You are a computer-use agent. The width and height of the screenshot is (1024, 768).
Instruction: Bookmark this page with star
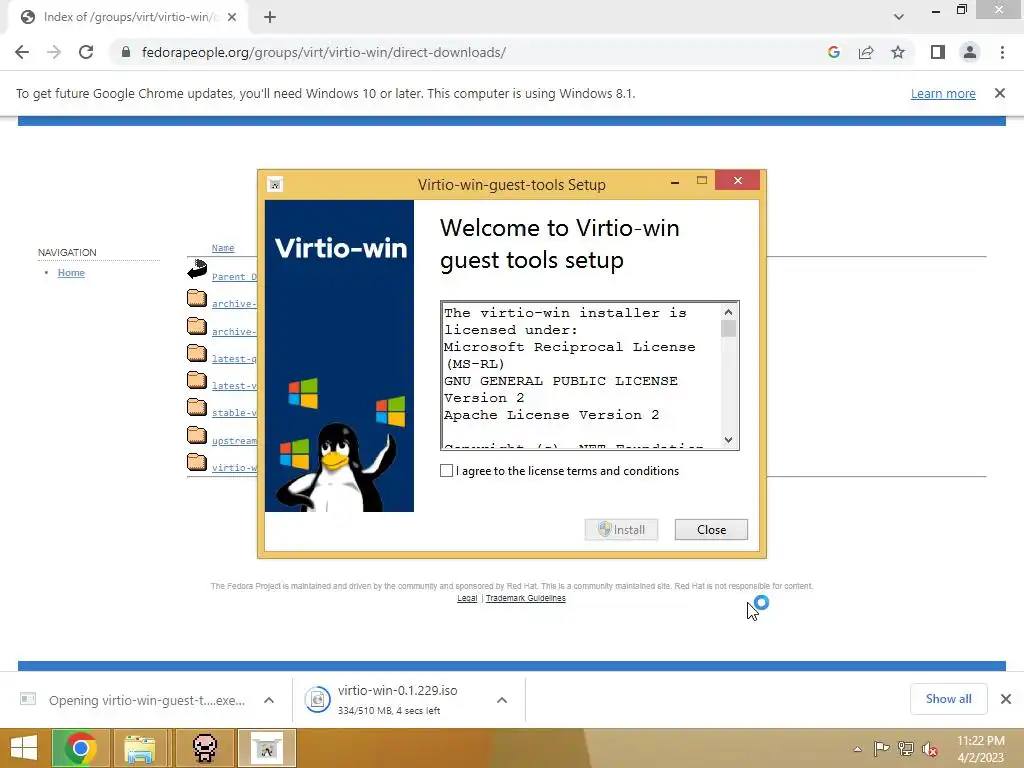[898, 52]
